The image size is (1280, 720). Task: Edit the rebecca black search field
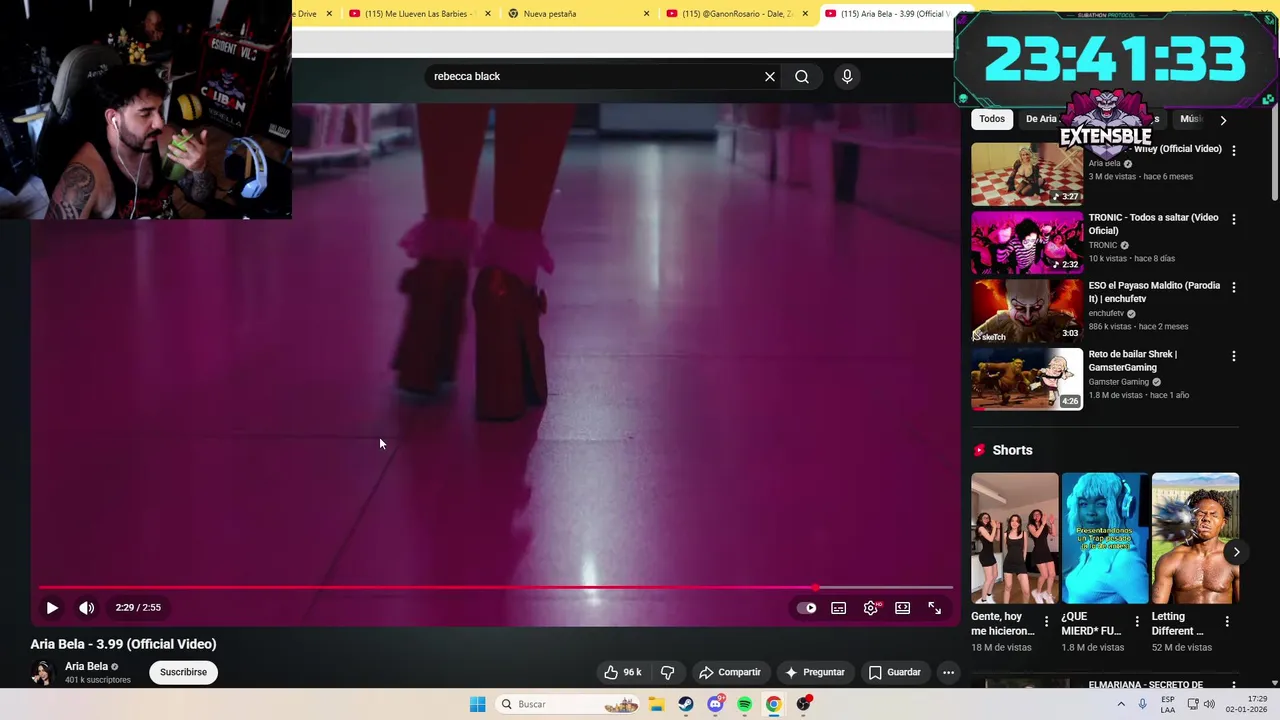click(595, 77)
